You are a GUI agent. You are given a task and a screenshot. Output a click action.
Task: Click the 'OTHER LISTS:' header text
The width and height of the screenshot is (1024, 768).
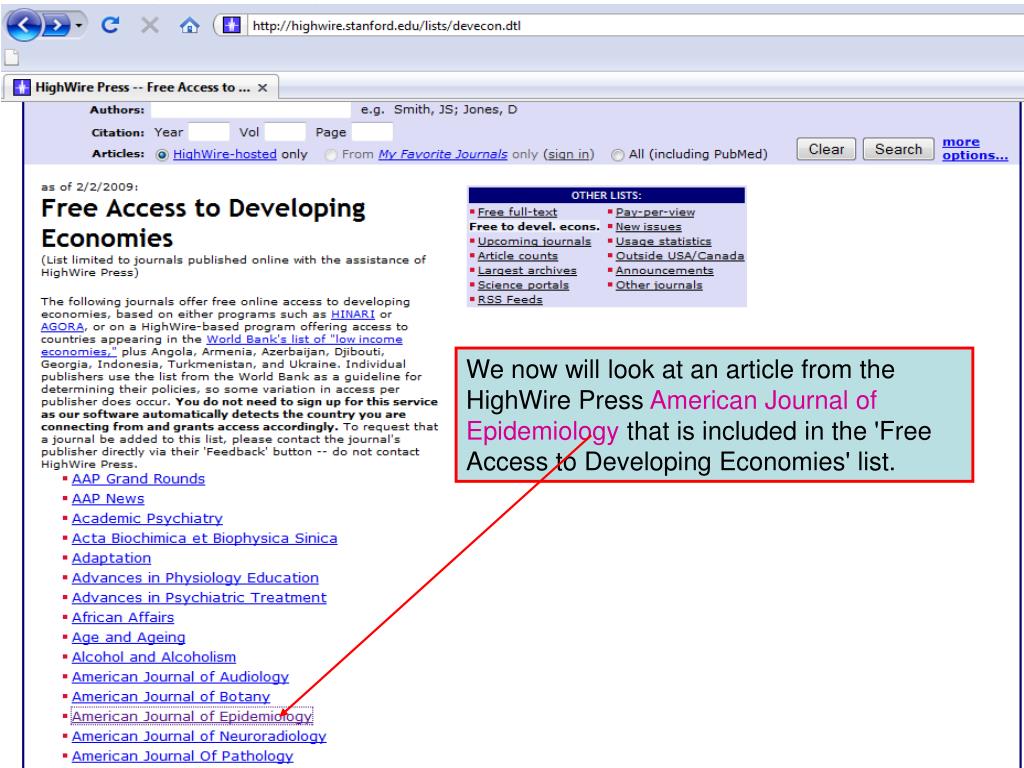(x=606, y=195)
